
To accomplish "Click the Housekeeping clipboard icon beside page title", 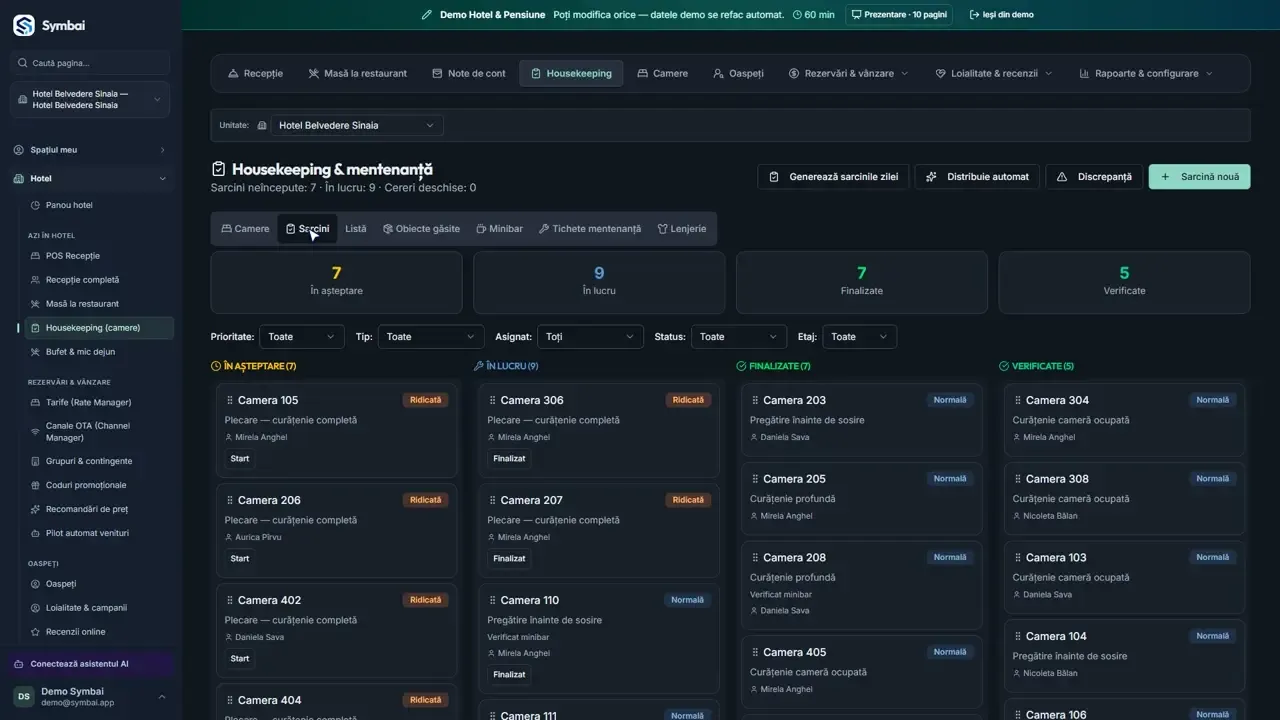I will pos(219,169).
